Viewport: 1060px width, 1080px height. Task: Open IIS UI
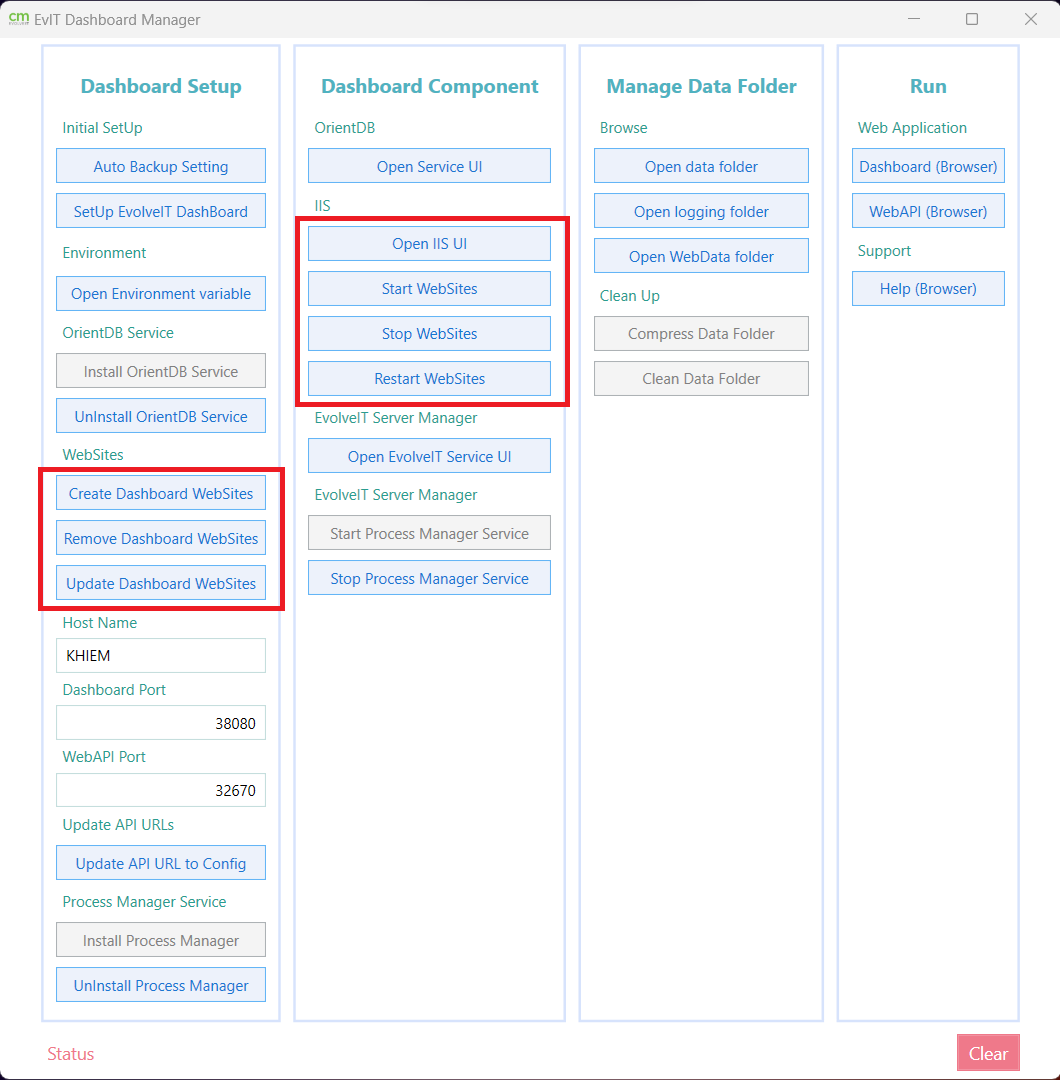[x=429, y=243]
